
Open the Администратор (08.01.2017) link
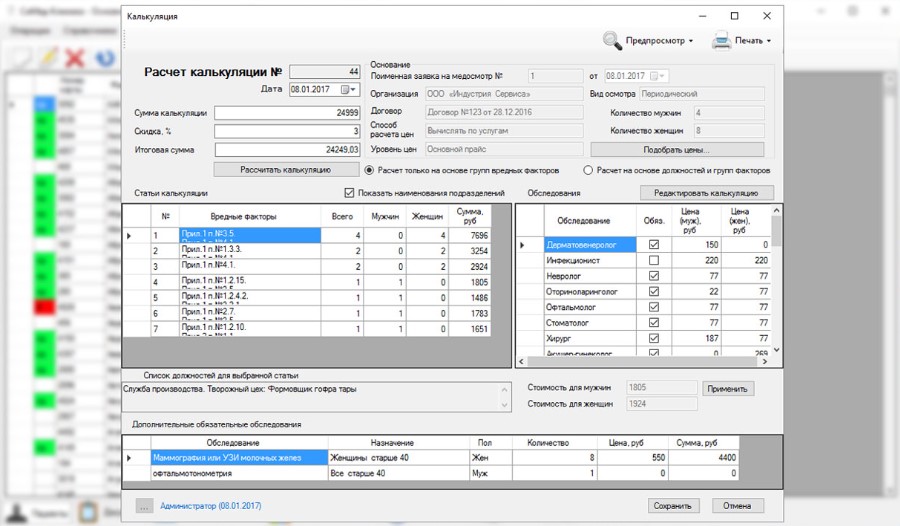211,506
